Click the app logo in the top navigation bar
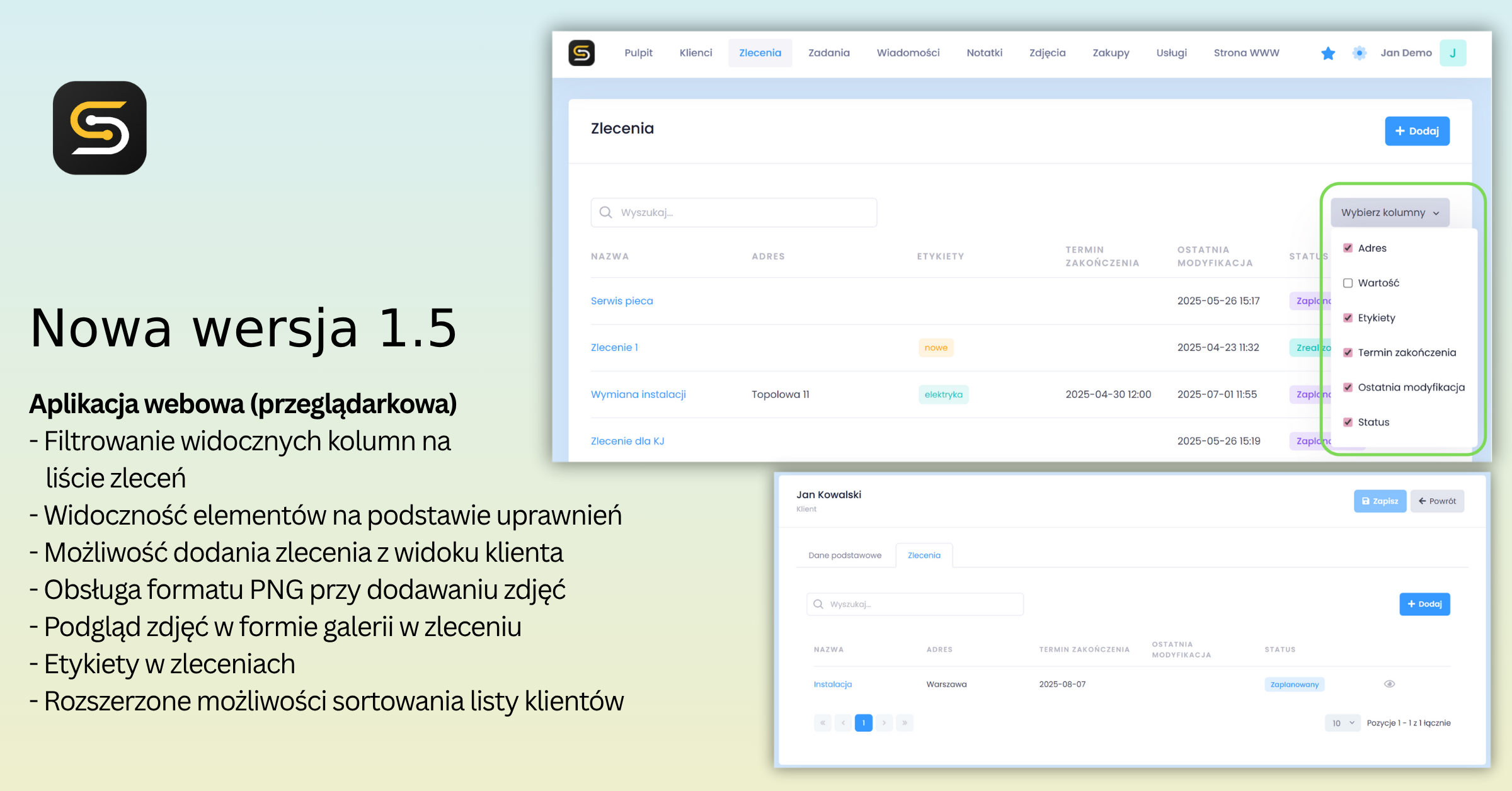 [x=581, y=53]
